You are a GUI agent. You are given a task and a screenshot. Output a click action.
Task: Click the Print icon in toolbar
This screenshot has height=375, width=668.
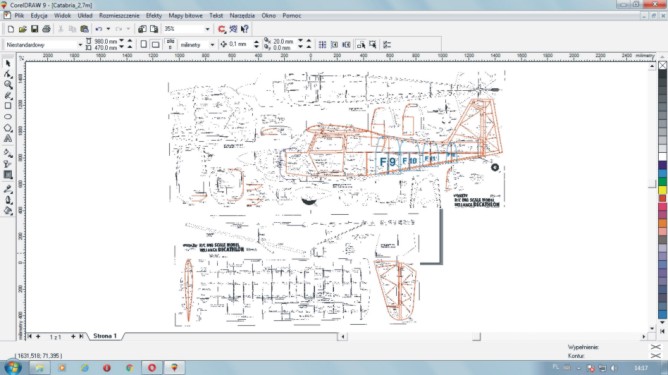(x=46, y=29)
